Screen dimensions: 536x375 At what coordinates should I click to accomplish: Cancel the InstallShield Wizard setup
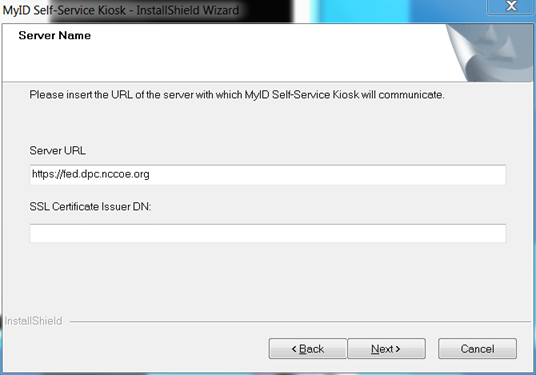click(477, 349)
